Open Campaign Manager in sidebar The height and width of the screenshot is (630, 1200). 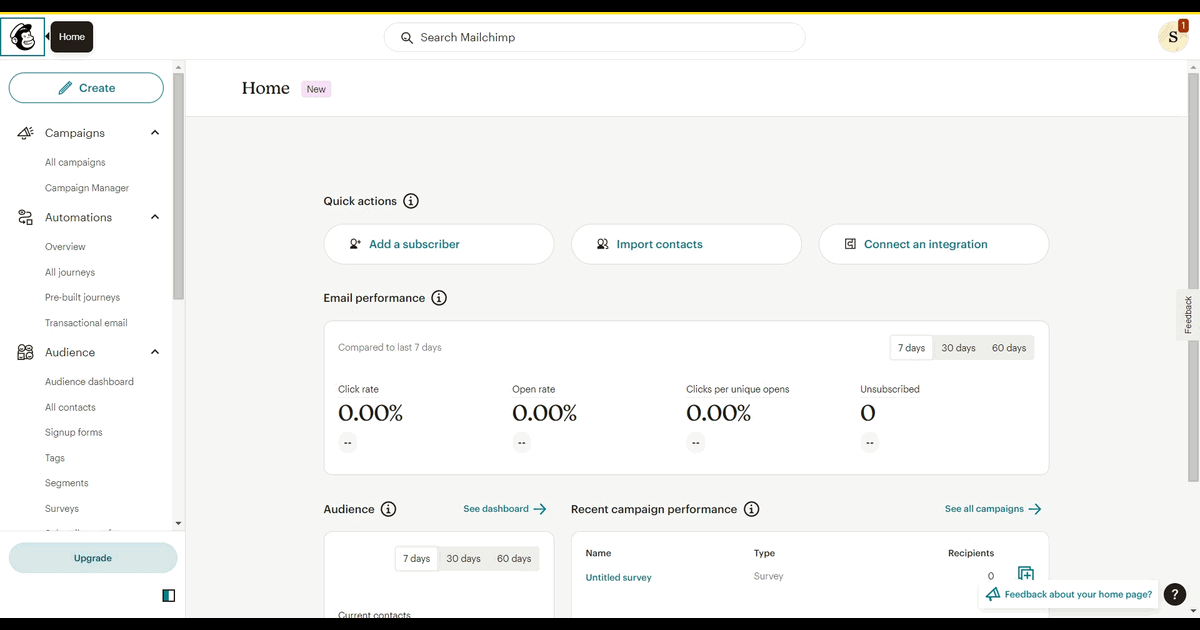[x=87, y=188]
